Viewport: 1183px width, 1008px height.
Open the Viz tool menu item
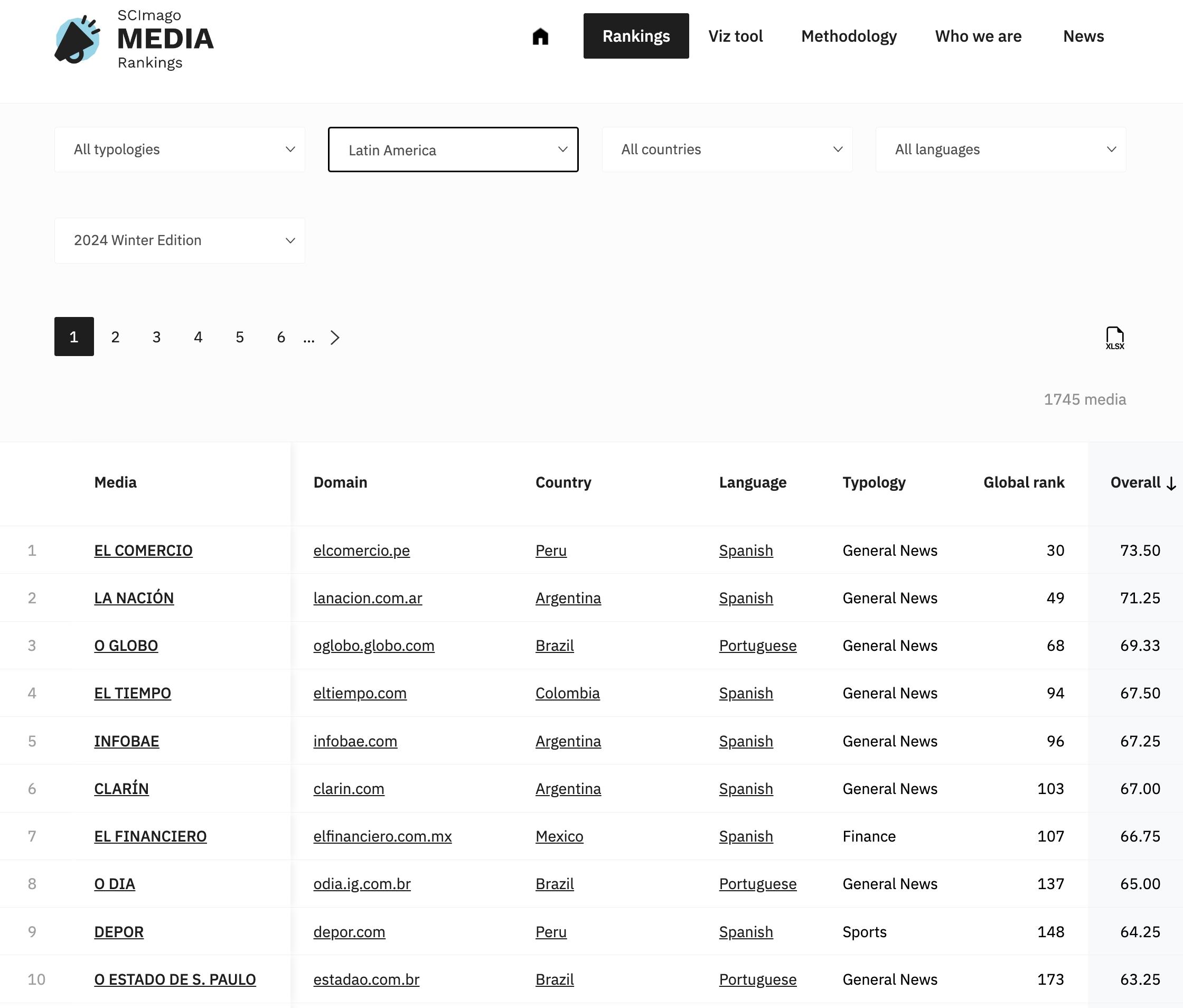(x=735, y=35)
